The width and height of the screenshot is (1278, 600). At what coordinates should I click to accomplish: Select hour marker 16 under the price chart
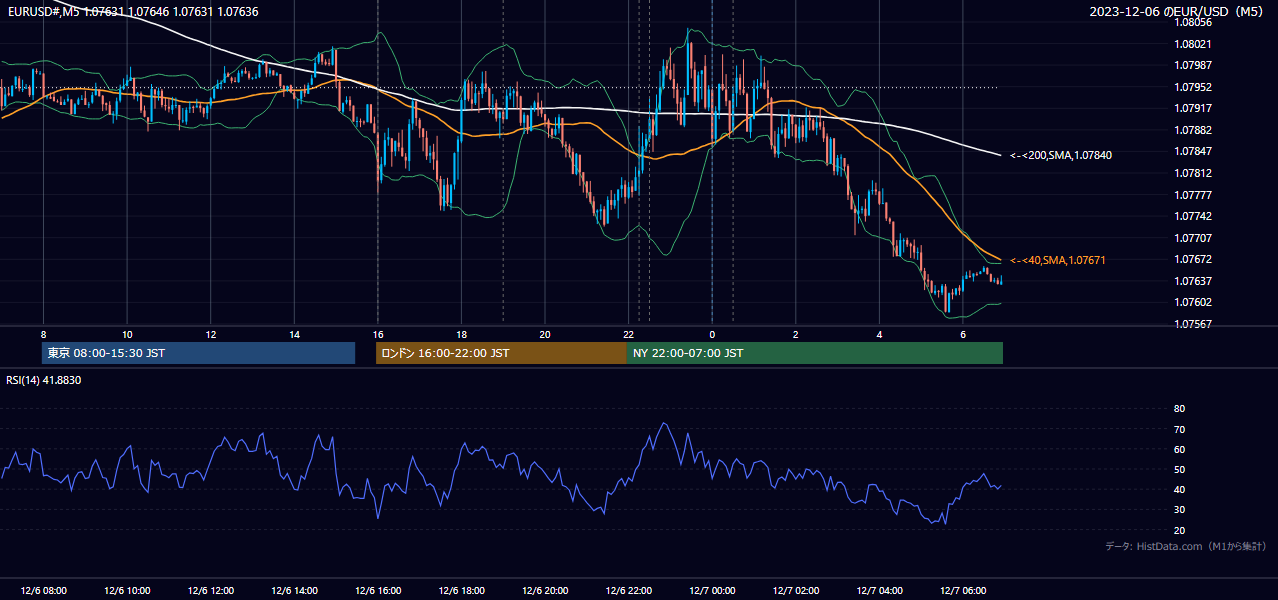tap(378, 334)
